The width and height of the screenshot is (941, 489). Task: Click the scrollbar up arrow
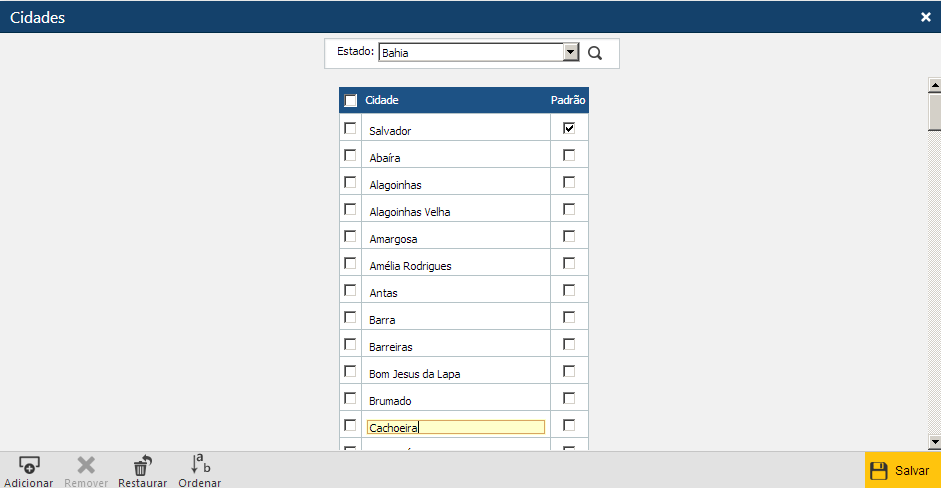point(934,85)
